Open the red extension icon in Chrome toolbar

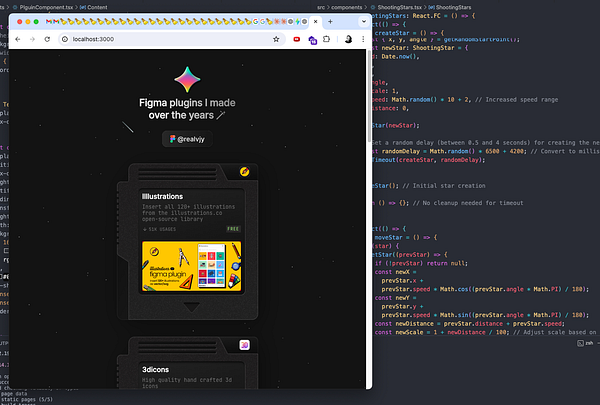(x=297, y=39)
